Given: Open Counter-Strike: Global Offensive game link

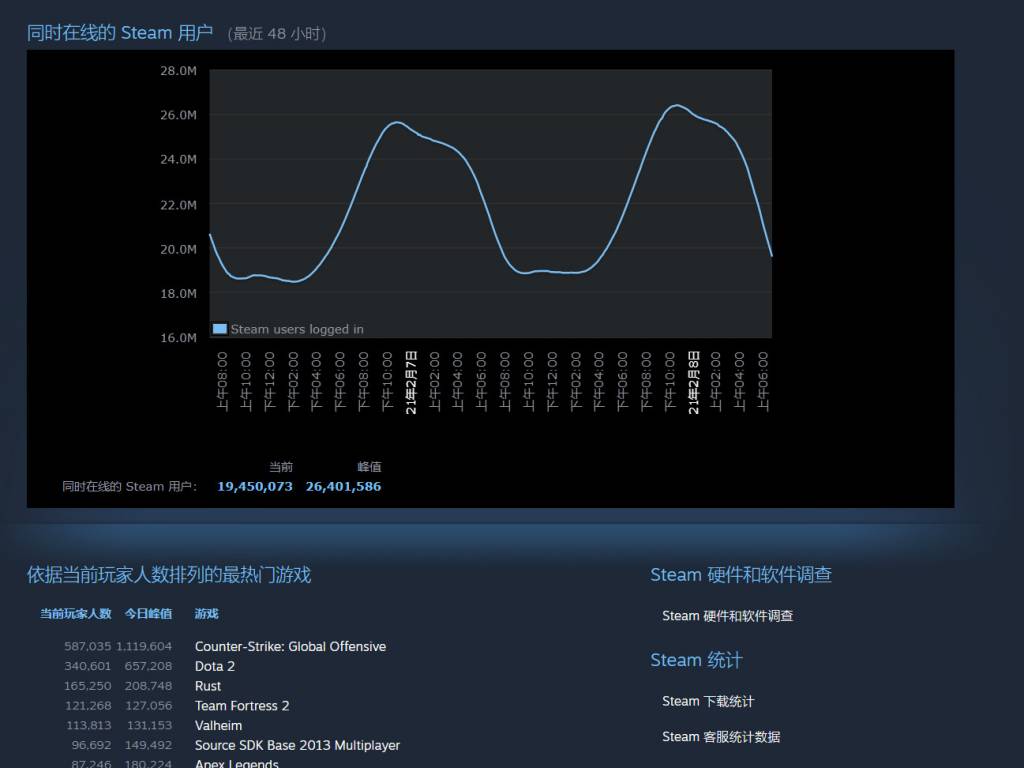Looking at the screenshot, I should [290, 647].
